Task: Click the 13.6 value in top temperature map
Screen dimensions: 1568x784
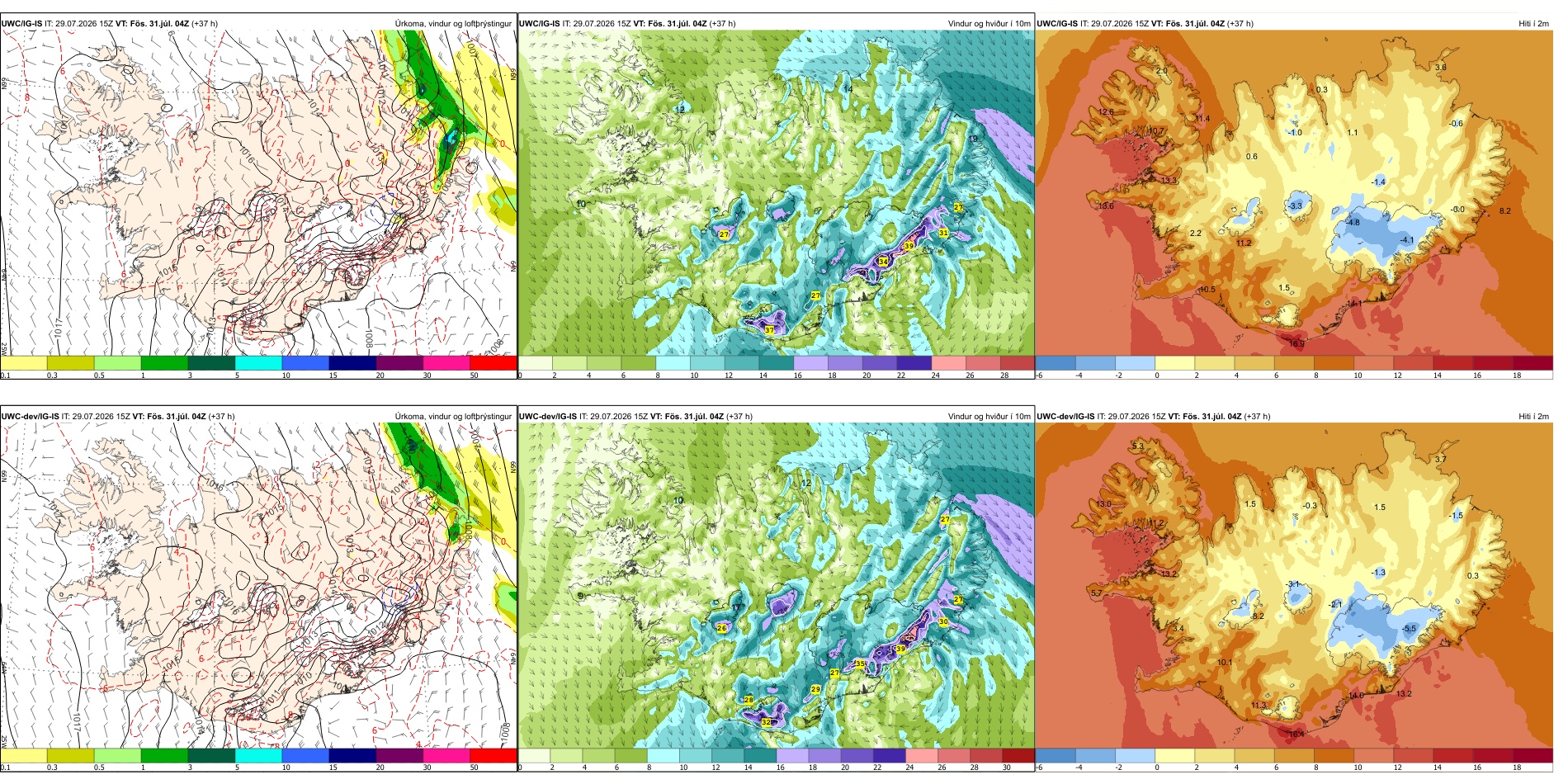Action: pyautogui.click(x=1106, y=206)
